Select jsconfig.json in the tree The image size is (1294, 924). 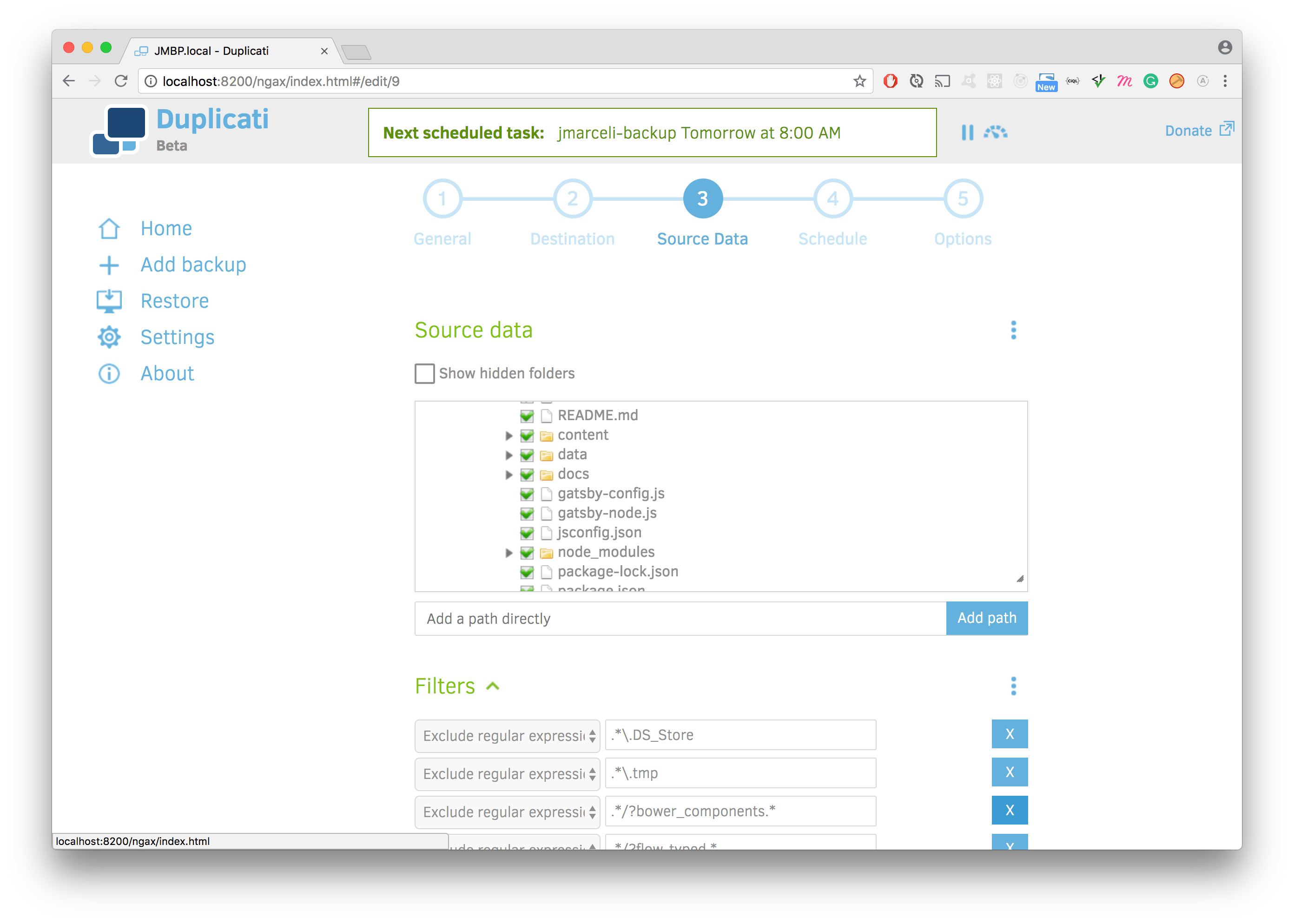[x=599, y=533]
